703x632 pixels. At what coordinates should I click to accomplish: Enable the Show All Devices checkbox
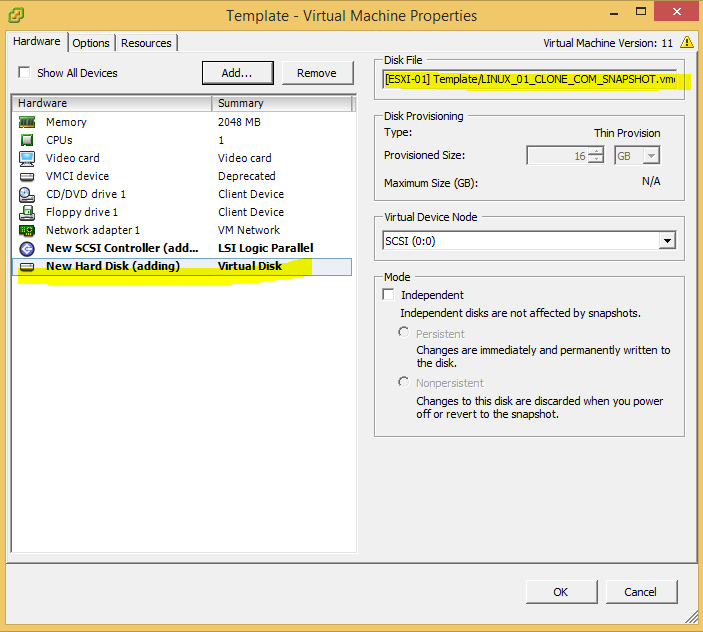(x=24, y=73)
